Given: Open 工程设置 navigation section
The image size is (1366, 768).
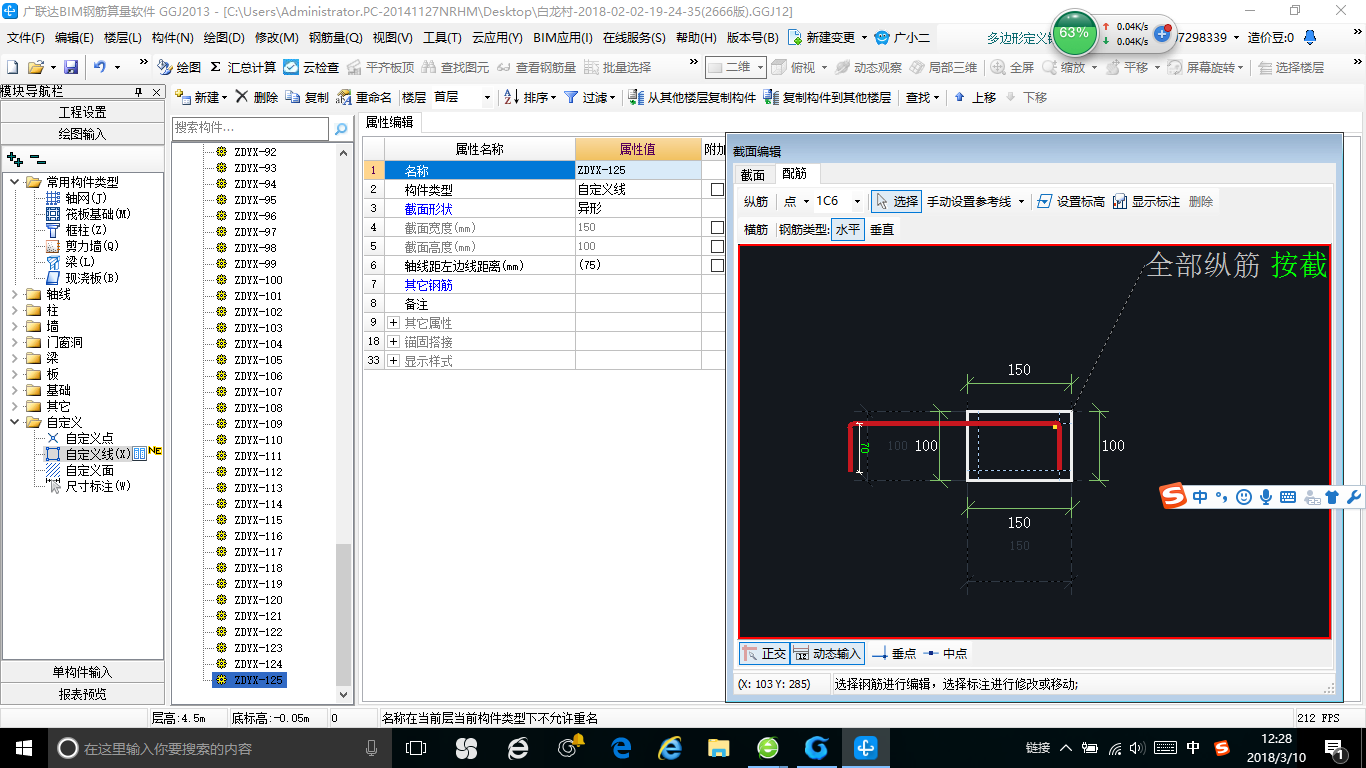Looking at the screenshot, I should point(82,112).
